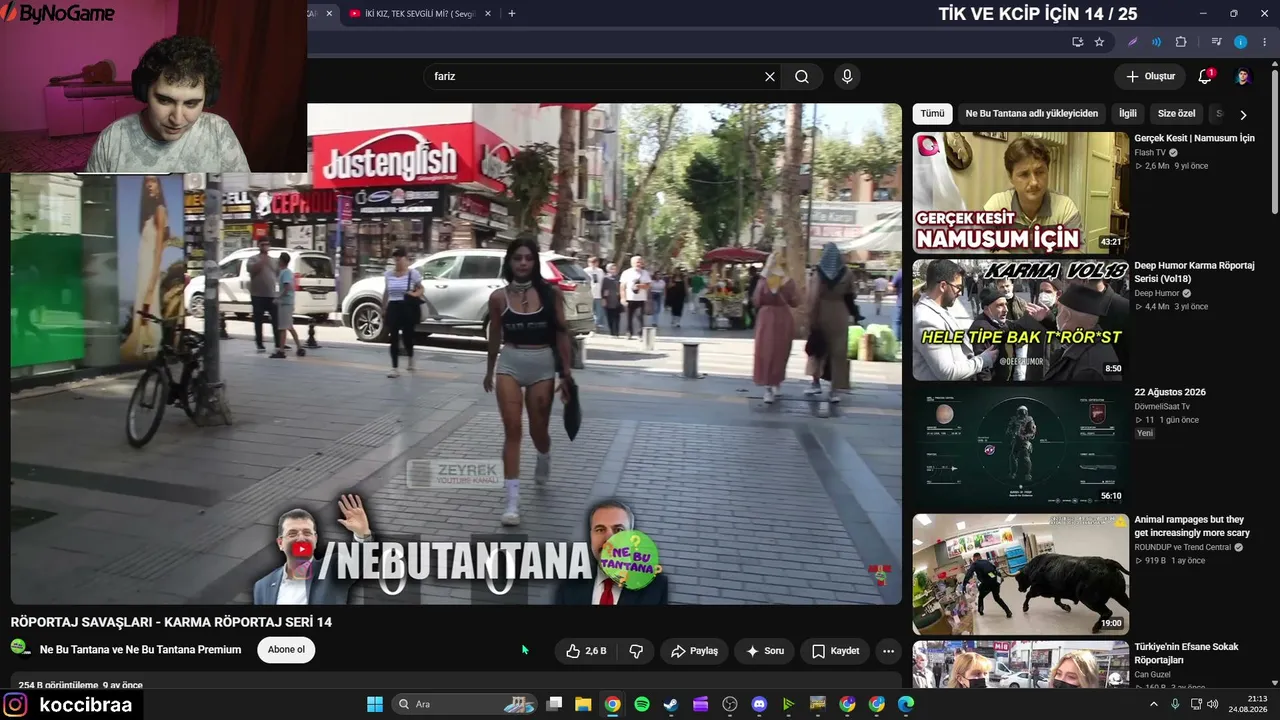Open Spotify from the taskbar
Image resolution: width=1280 pixels, height=720 pixels.
[642, 704]
